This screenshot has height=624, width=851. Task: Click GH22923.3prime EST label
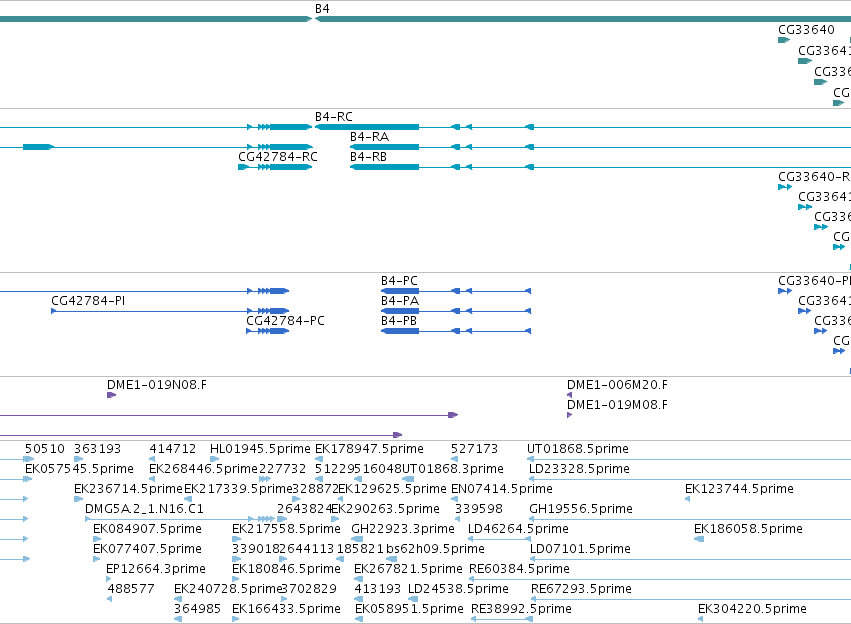click(x=403, y=530)
